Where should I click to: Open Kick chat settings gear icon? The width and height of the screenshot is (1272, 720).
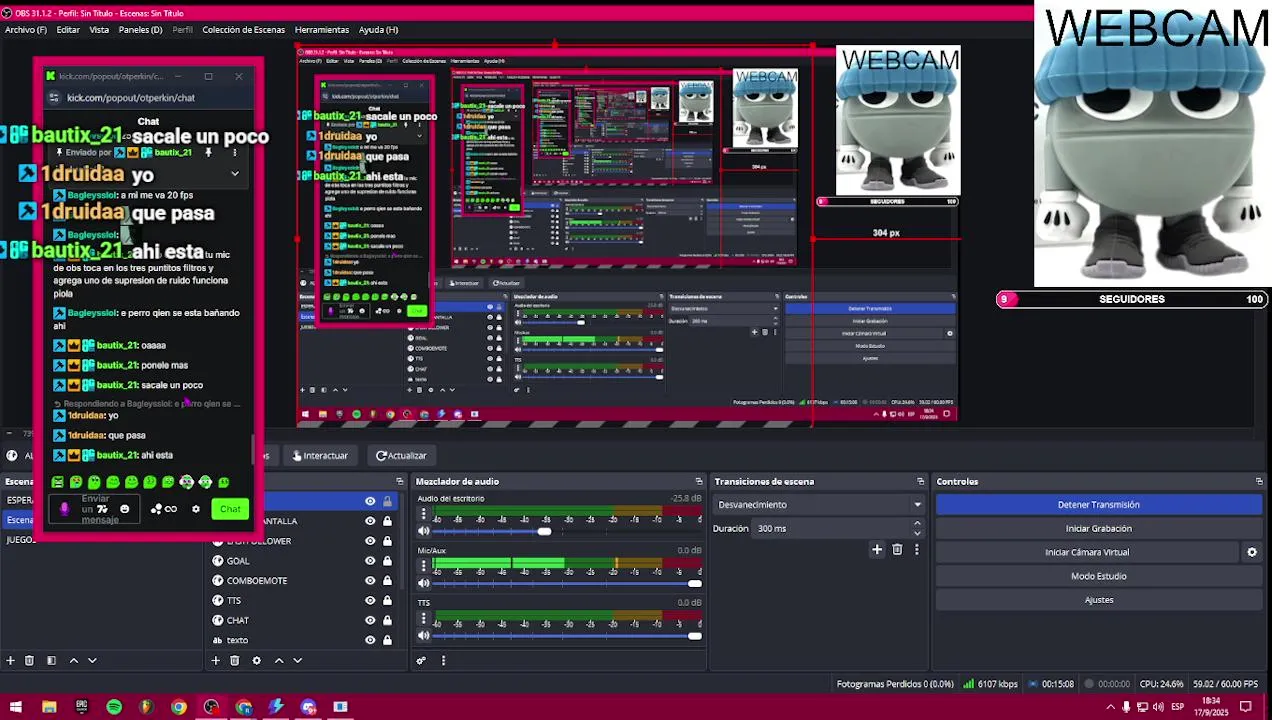coord(195,509)
